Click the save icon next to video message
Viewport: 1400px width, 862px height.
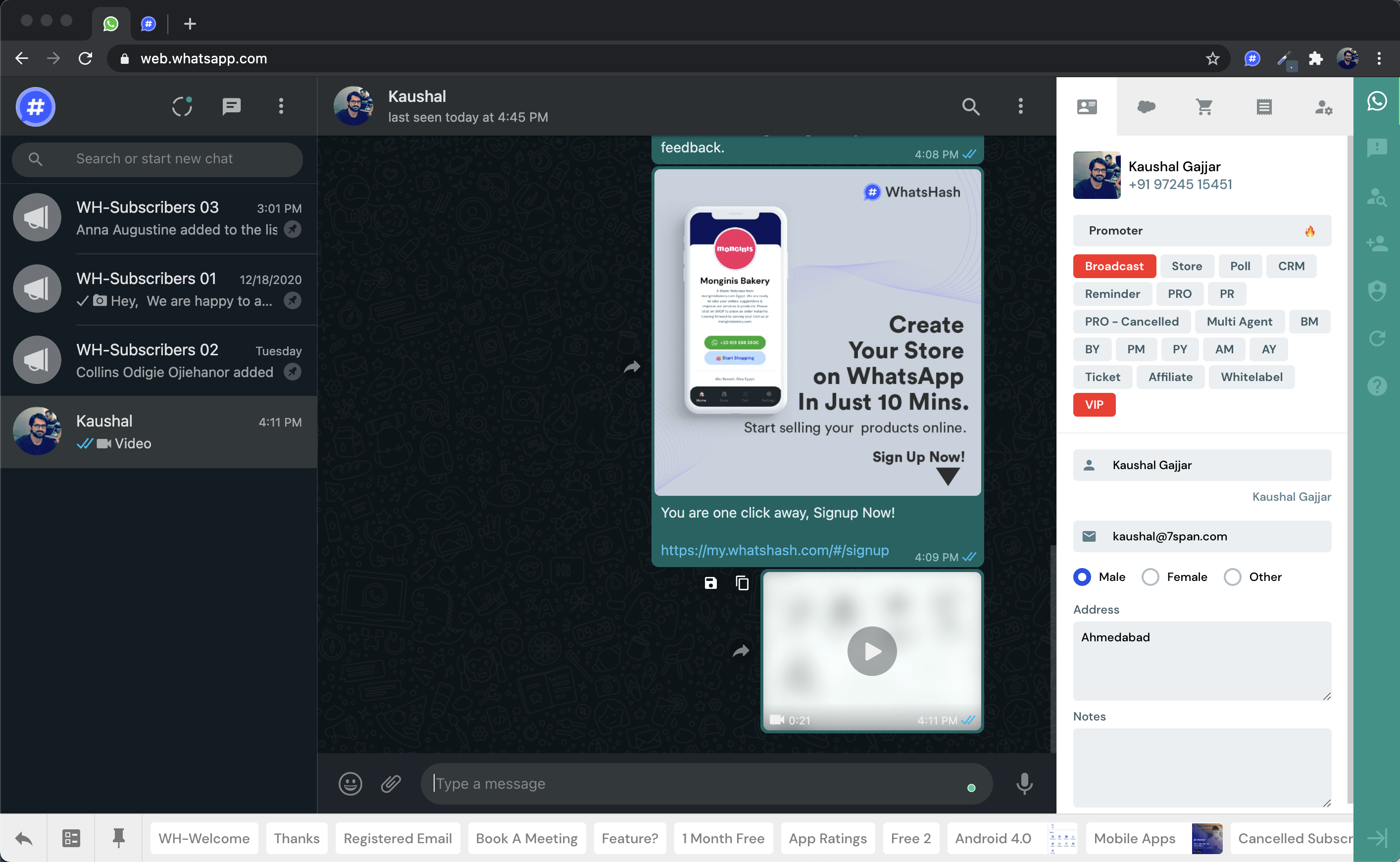pyautogui.click(x=710, y=582)
